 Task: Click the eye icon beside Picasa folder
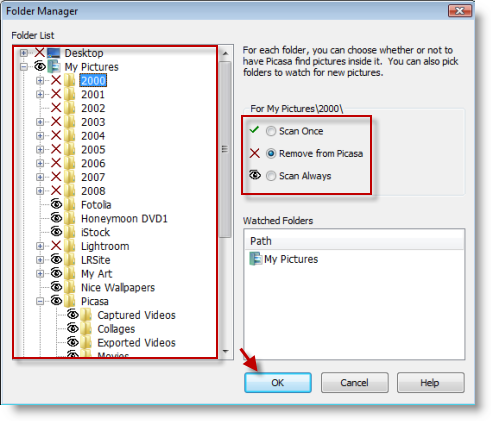tap(56, 301)
